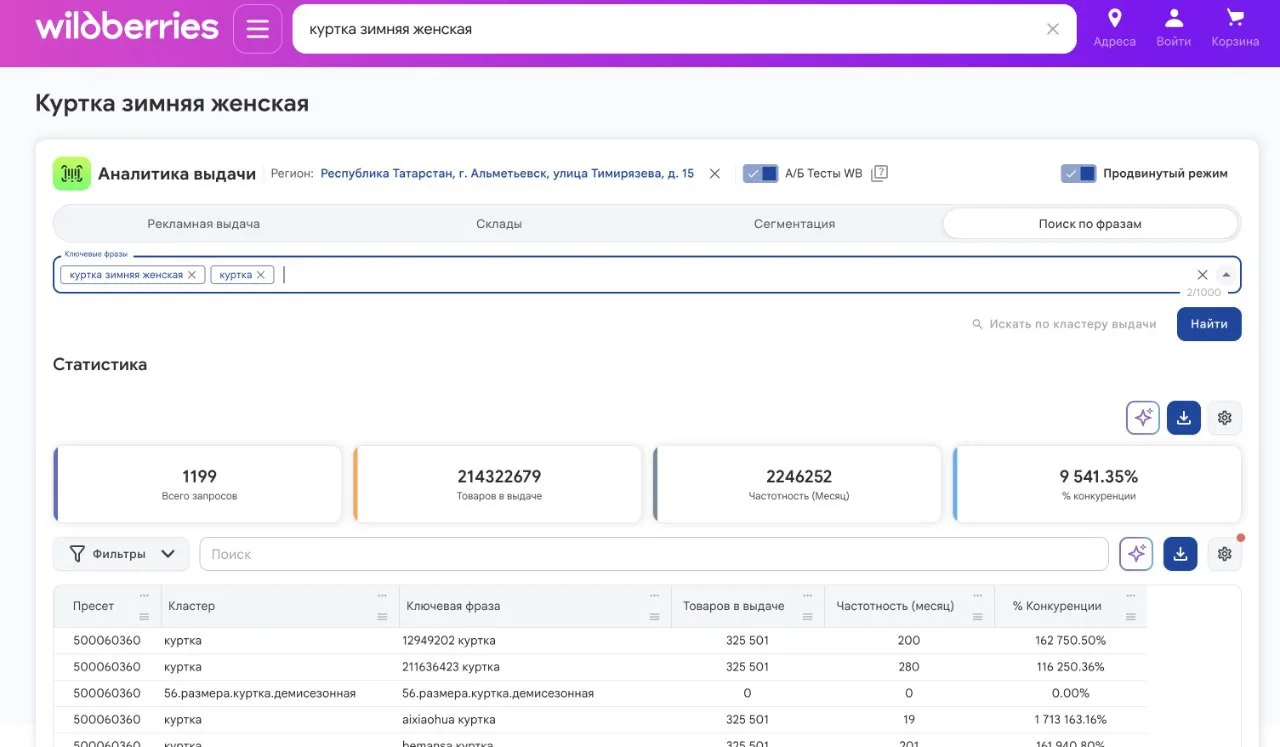This screenshot has height=747, width=1280.
Task: Remove the 'куртка' phrase chip
Action: coord(261,275)
